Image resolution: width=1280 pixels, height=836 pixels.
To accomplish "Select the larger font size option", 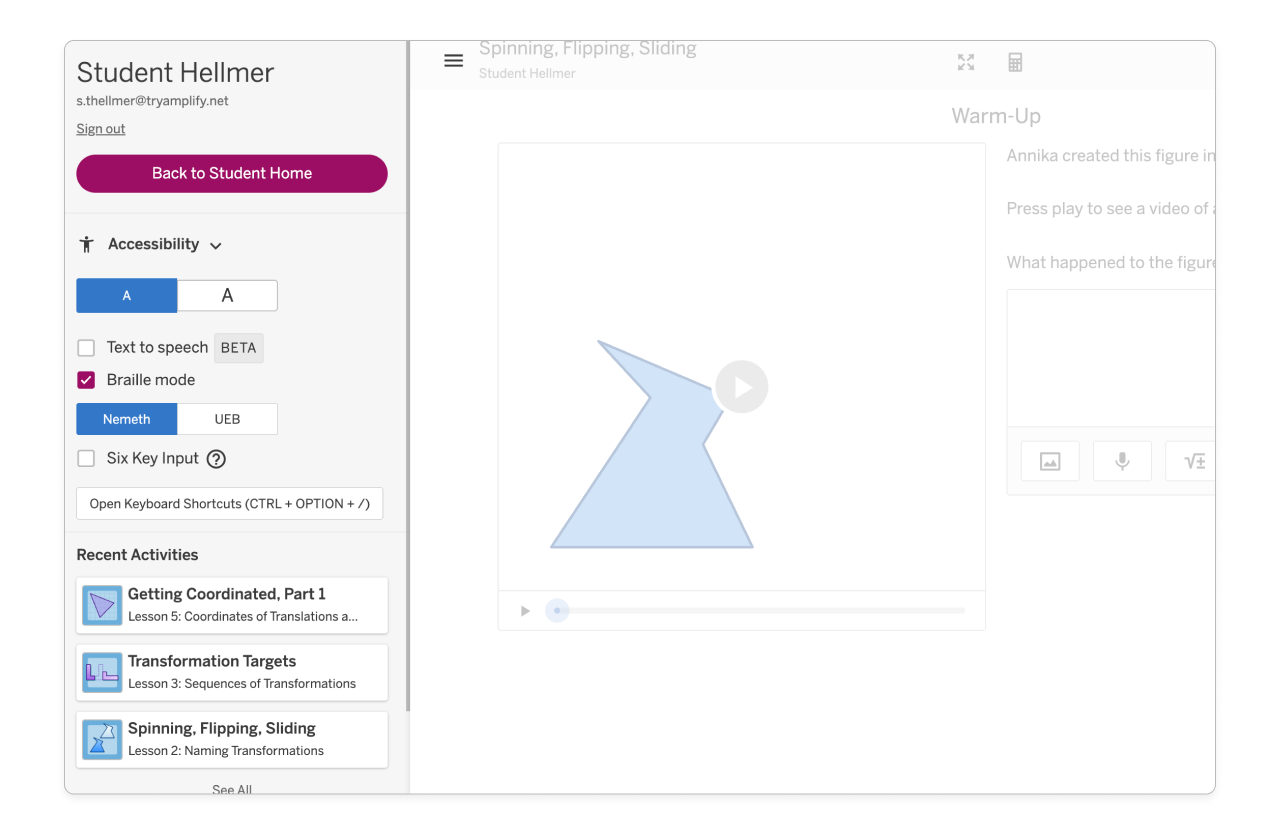I will point(227,295).
